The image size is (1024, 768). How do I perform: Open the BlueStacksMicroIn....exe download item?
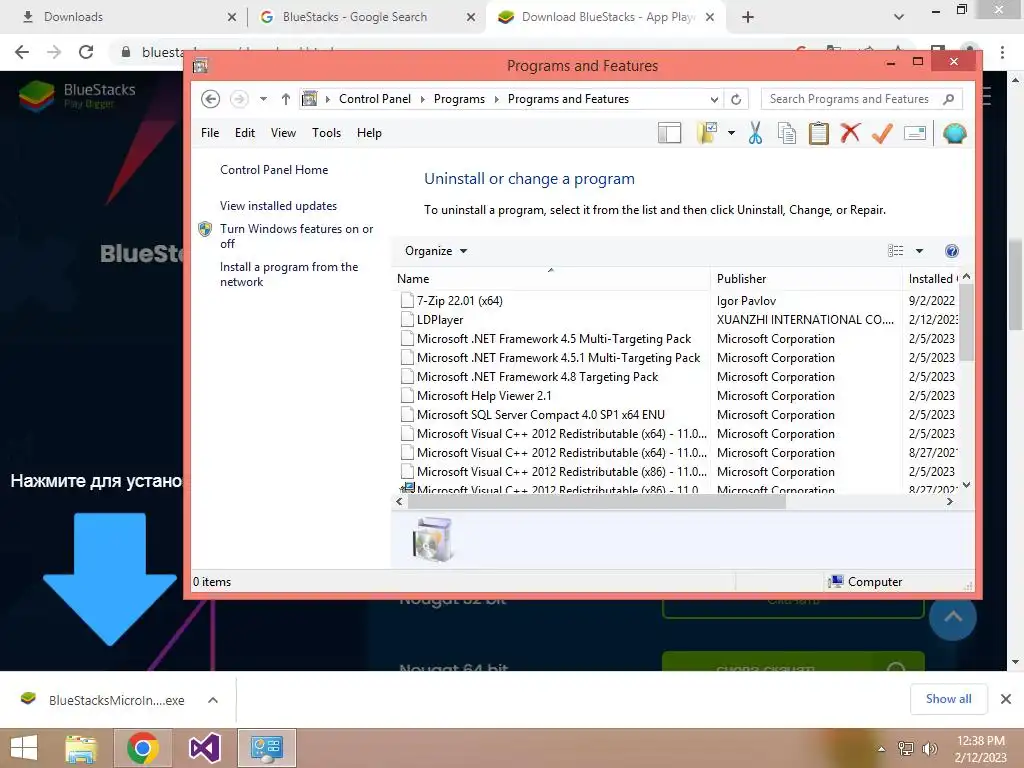(103, 700)
